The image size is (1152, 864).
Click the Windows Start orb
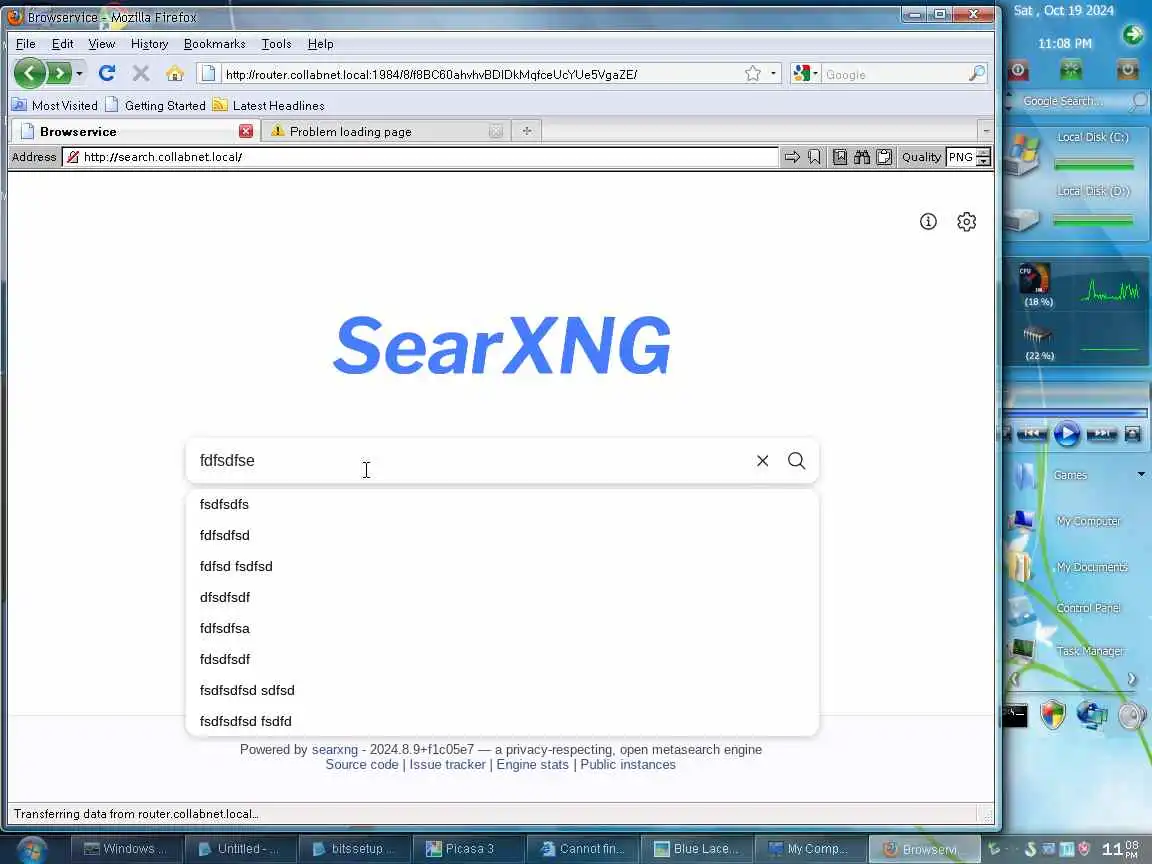click(x=31, y=849)
